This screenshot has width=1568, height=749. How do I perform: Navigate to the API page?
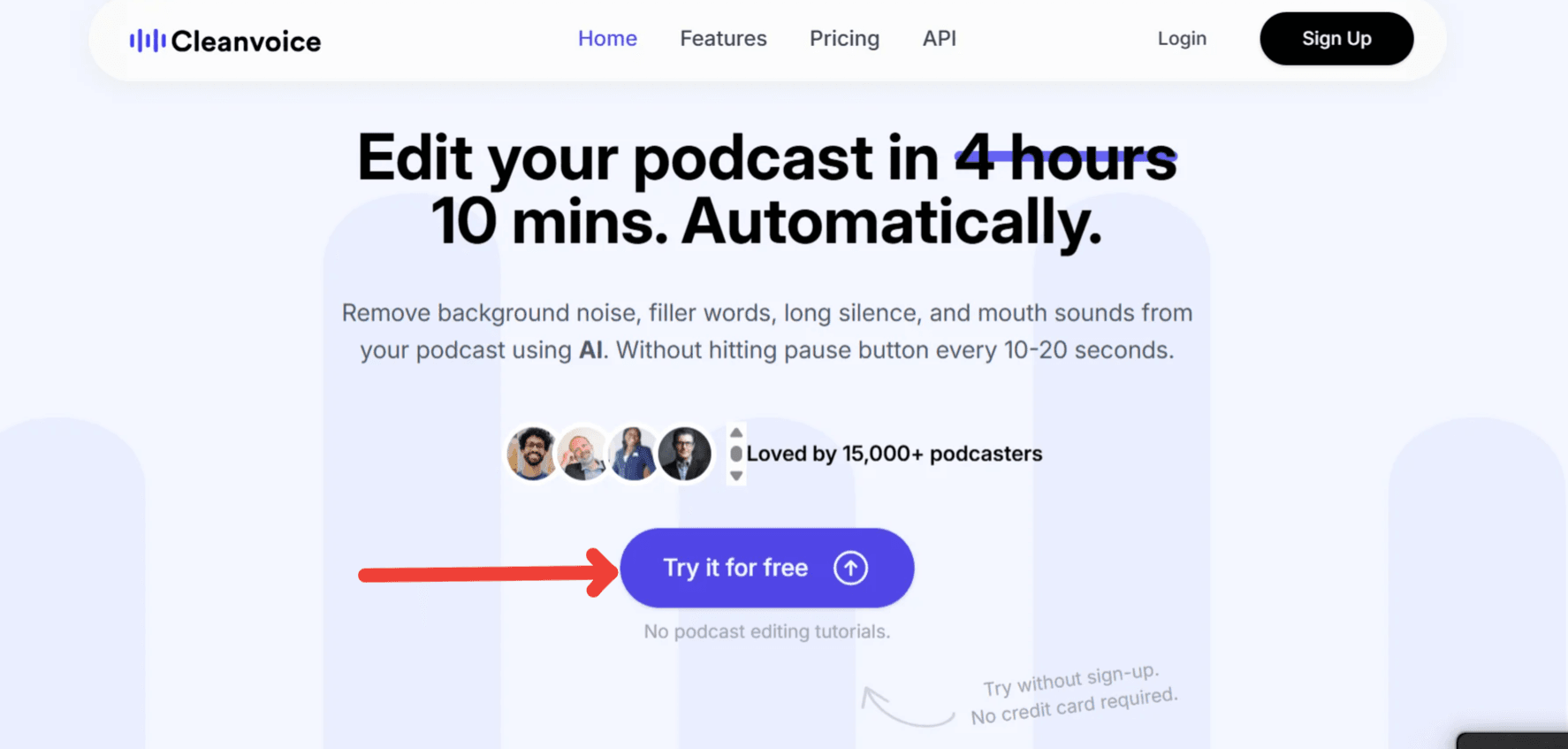coord(939,39)
